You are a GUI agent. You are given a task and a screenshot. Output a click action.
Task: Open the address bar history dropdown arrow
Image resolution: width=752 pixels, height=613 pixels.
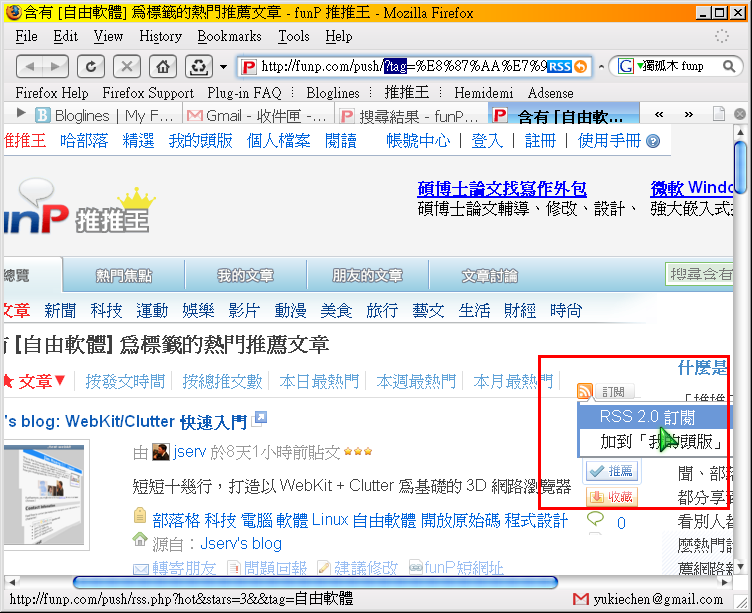[601, 67]
